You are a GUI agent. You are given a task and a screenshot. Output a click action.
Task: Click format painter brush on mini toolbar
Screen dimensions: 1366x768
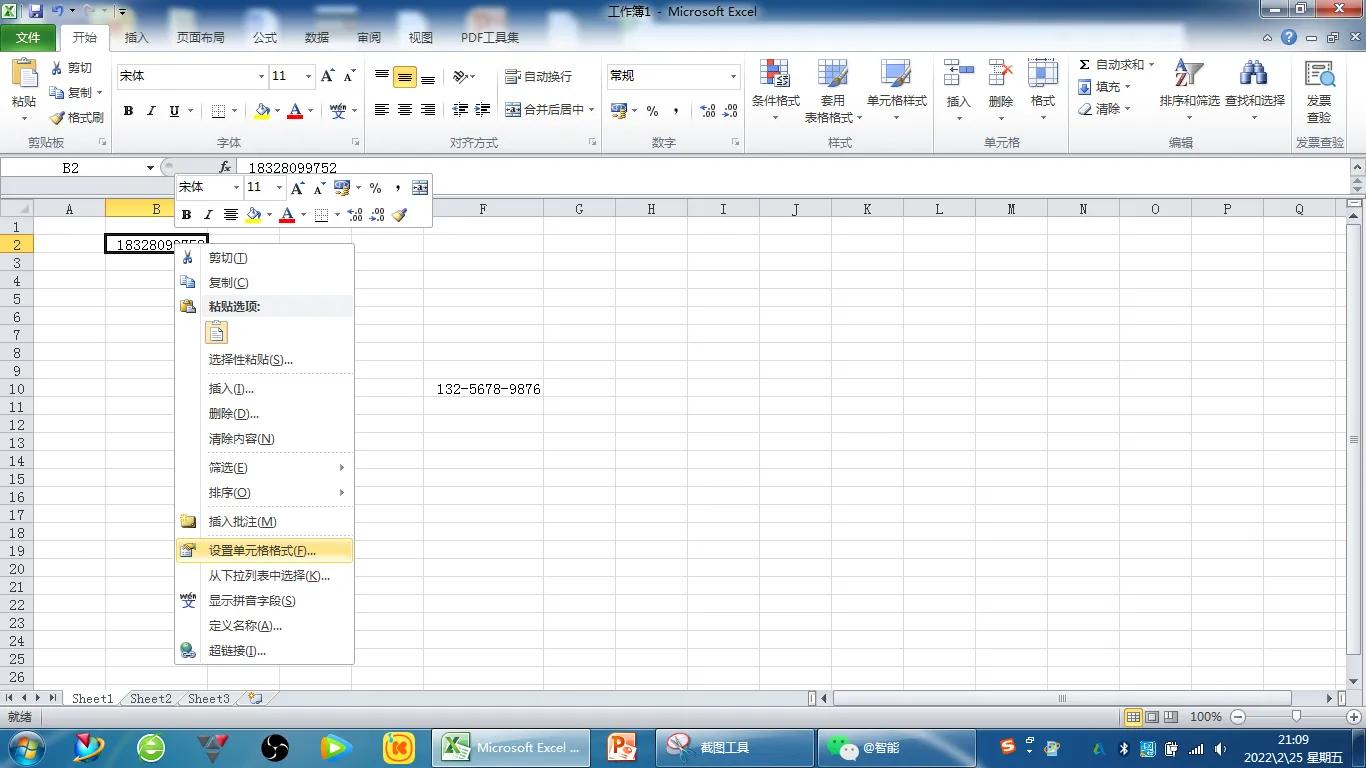(x=400, y=215)
